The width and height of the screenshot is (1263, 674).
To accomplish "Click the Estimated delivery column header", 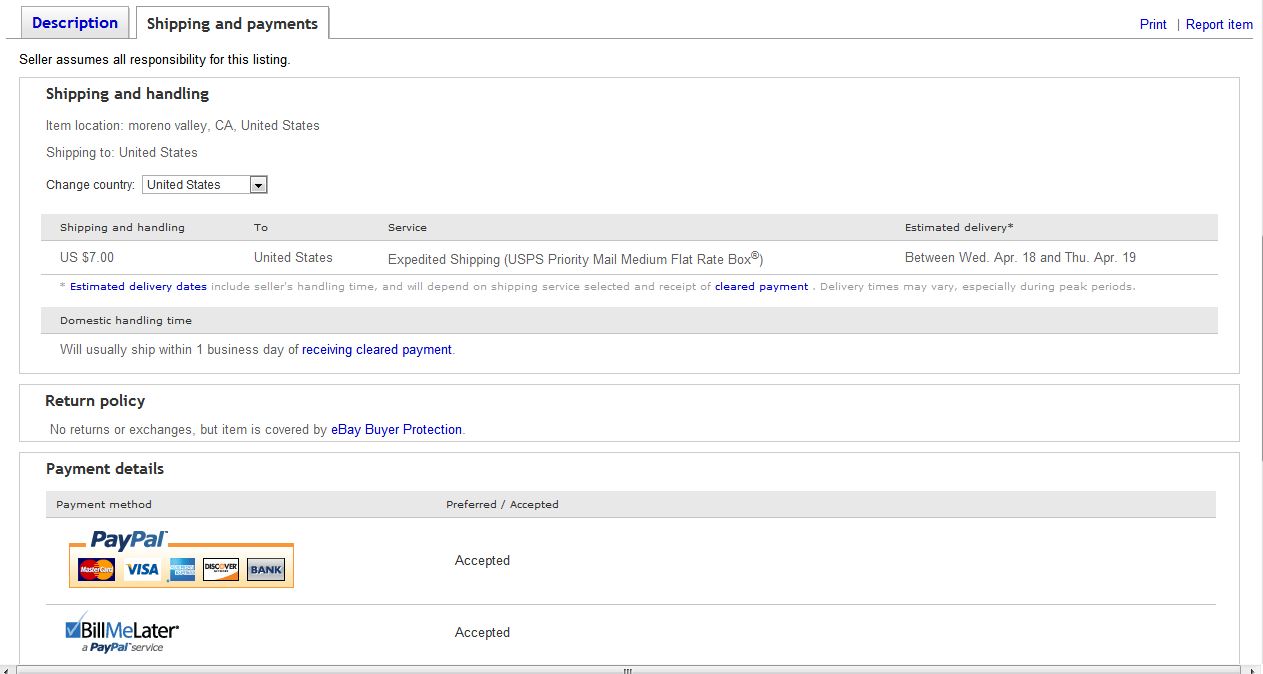I will [959, 228].
